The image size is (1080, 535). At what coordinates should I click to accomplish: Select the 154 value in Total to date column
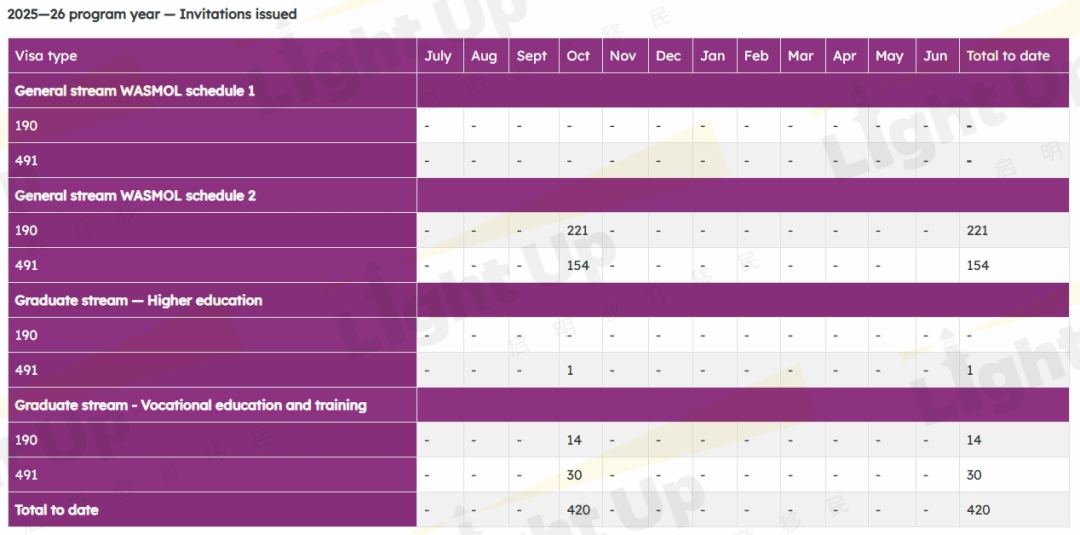pos(978,266)
